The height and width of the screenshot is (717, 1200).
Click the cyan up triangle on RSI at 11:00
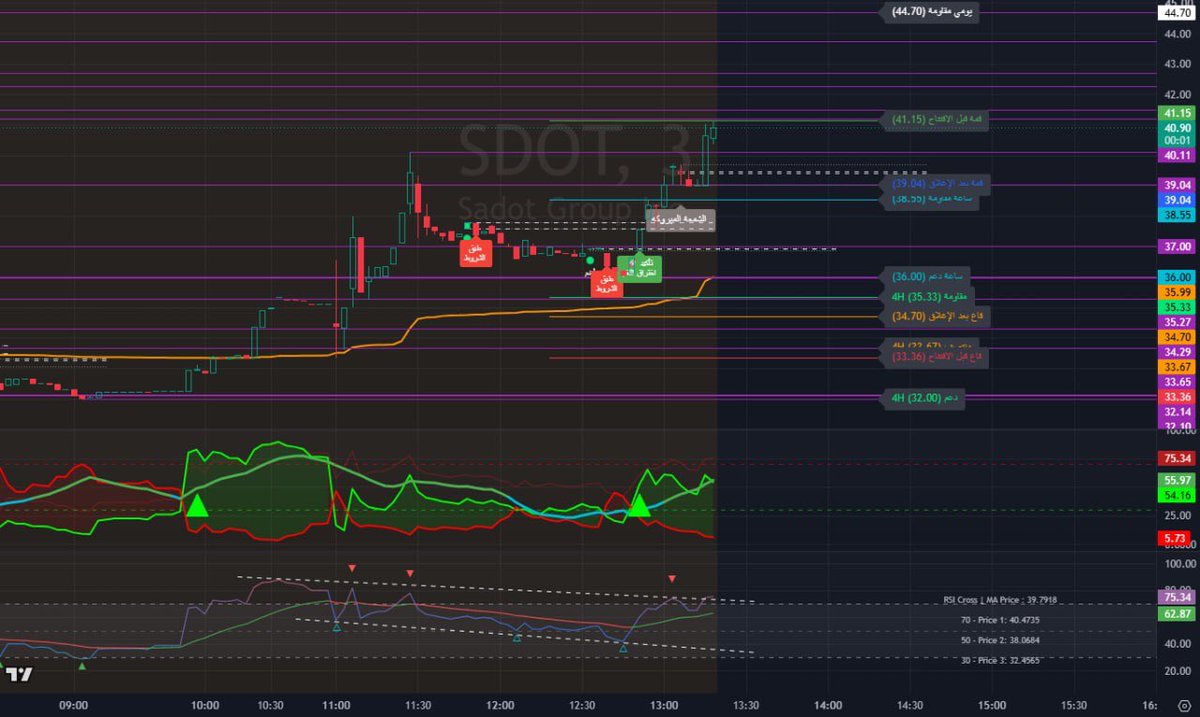click(337, 626)
